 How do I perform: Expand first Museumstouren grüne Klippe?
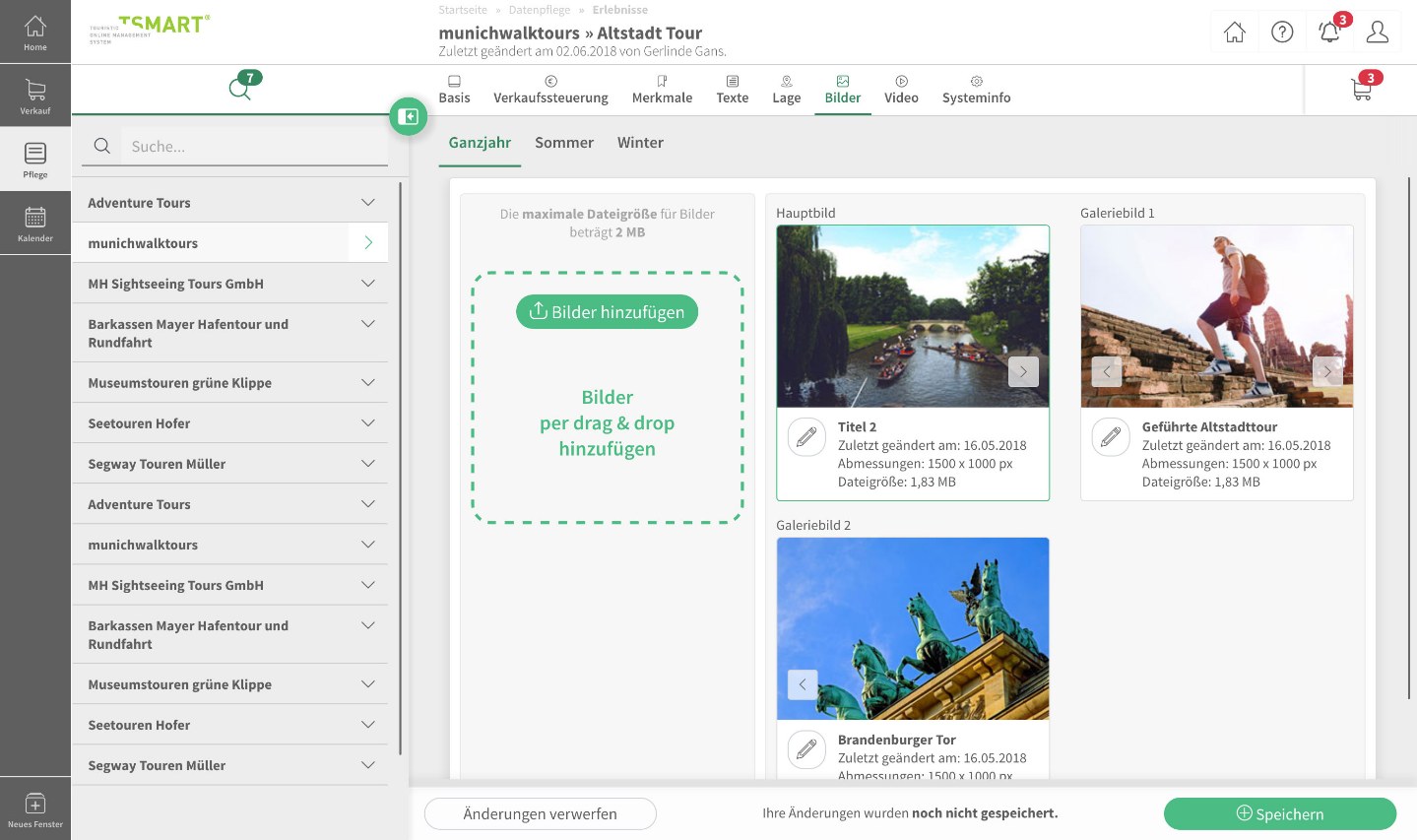[x=368, y=383]
